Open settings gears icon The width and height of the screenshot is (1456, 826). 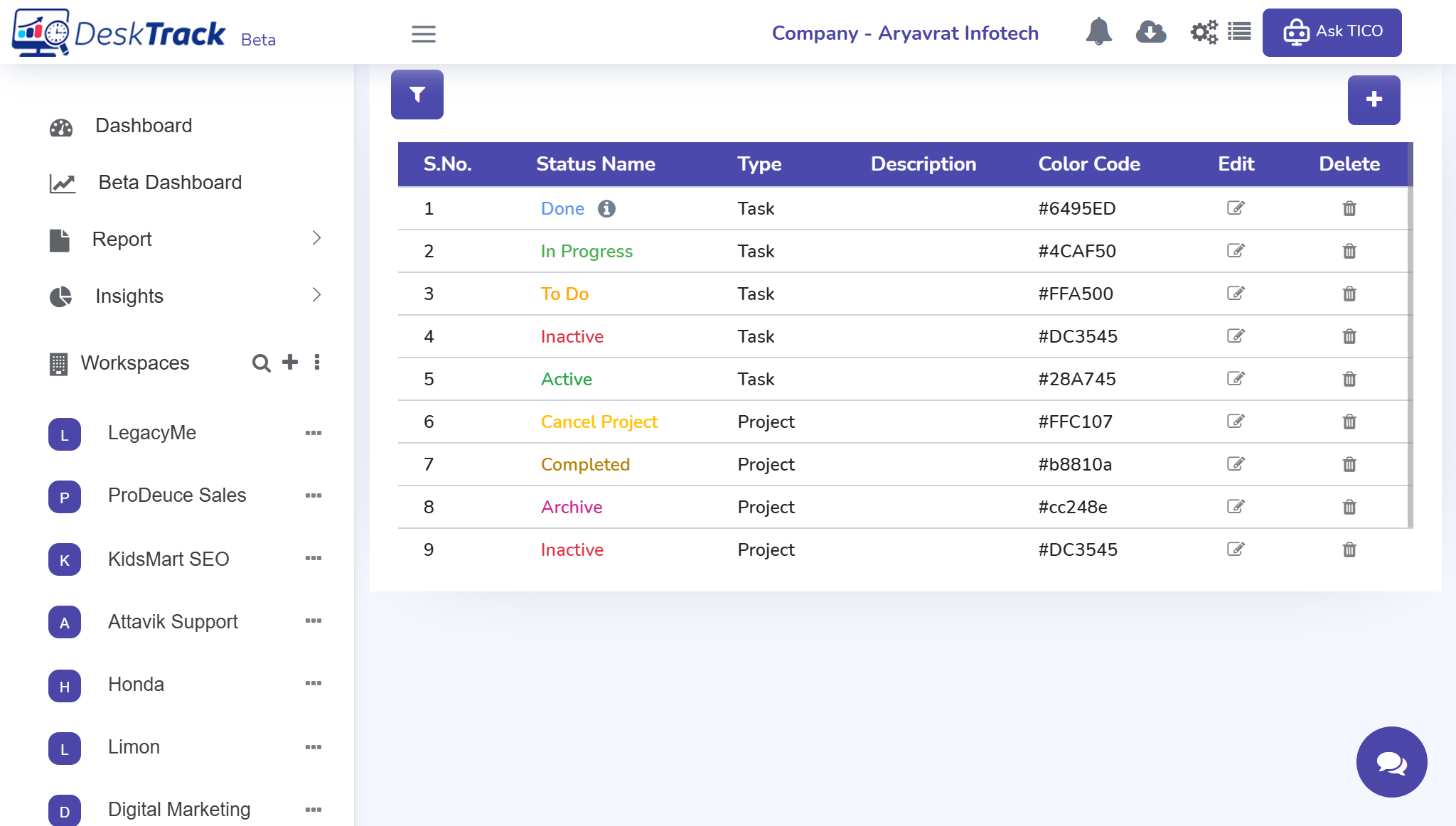pyautogui.click(x=1204, y=32)
